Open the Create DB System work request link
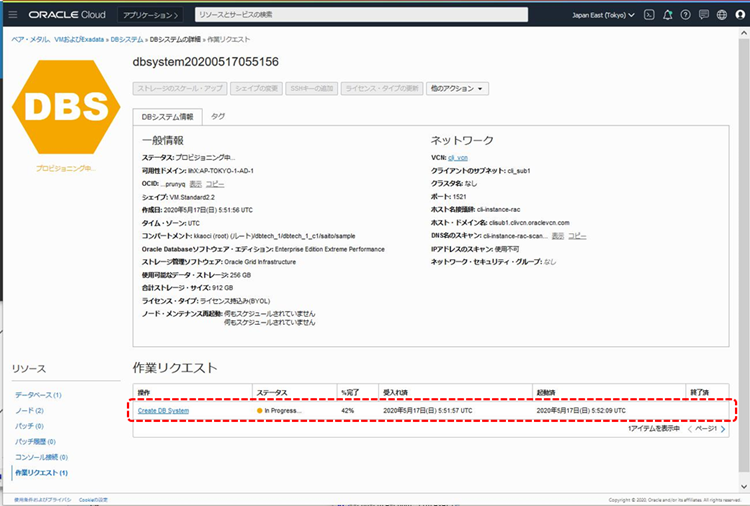Screen dimensions: 750x506 163,411
